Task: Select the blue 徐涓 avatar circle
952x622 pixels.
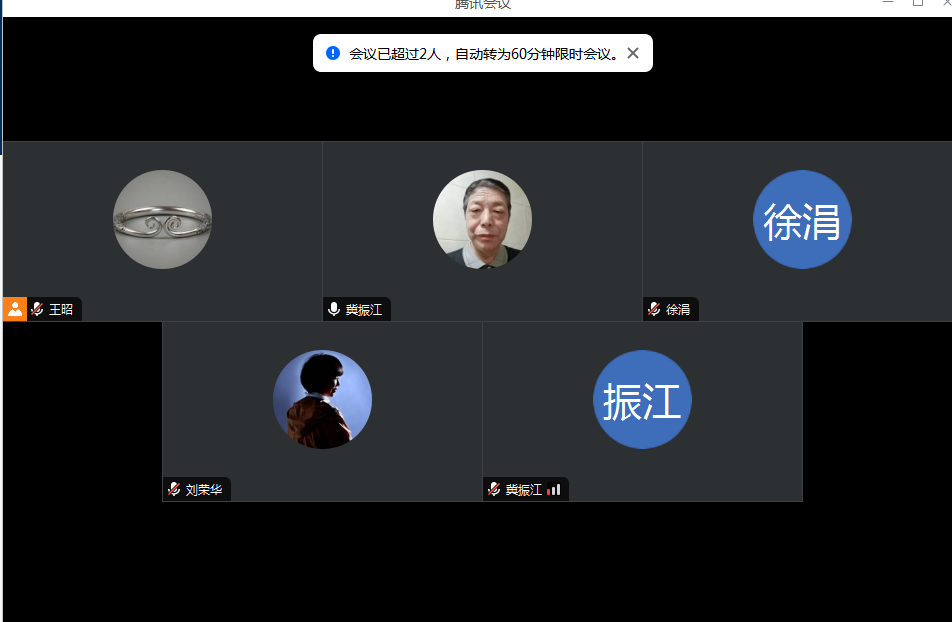Action: click(x=802, y=220)
